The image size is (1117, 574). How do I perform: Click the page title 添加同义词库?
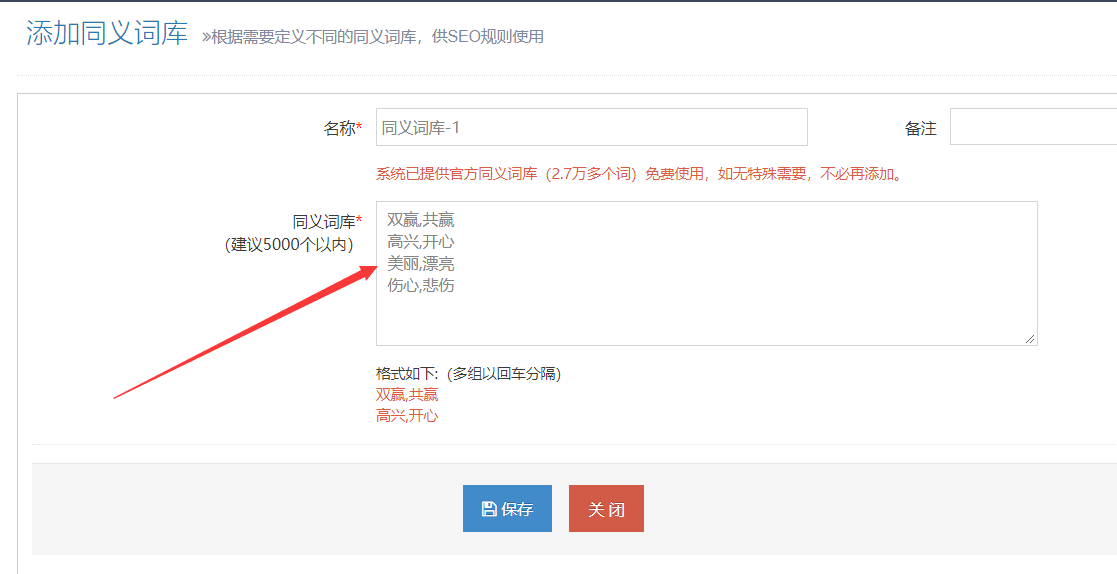(x=107, y=34)
